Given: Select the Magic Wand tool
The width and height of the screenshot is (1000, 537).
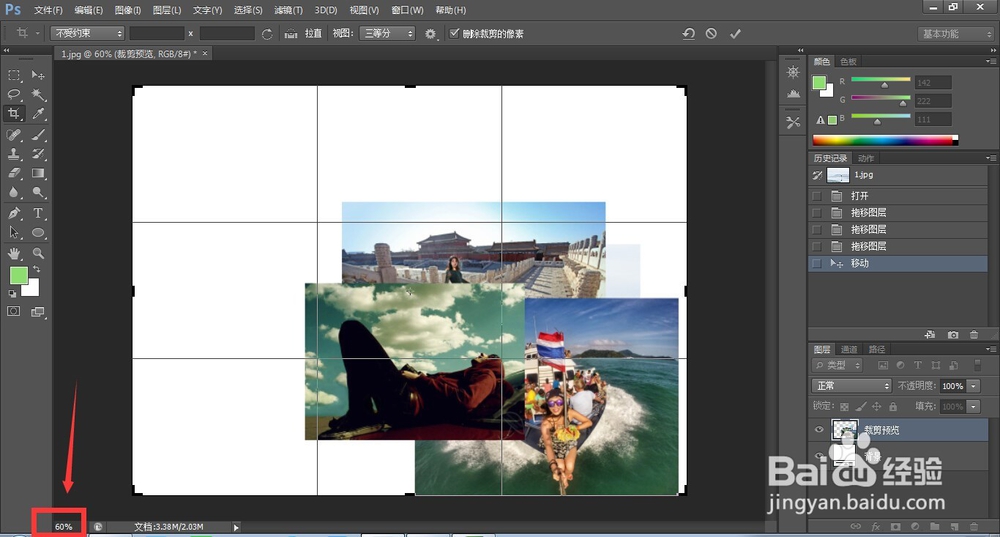Looking at the screenshot, I should (x=38, y=94).
